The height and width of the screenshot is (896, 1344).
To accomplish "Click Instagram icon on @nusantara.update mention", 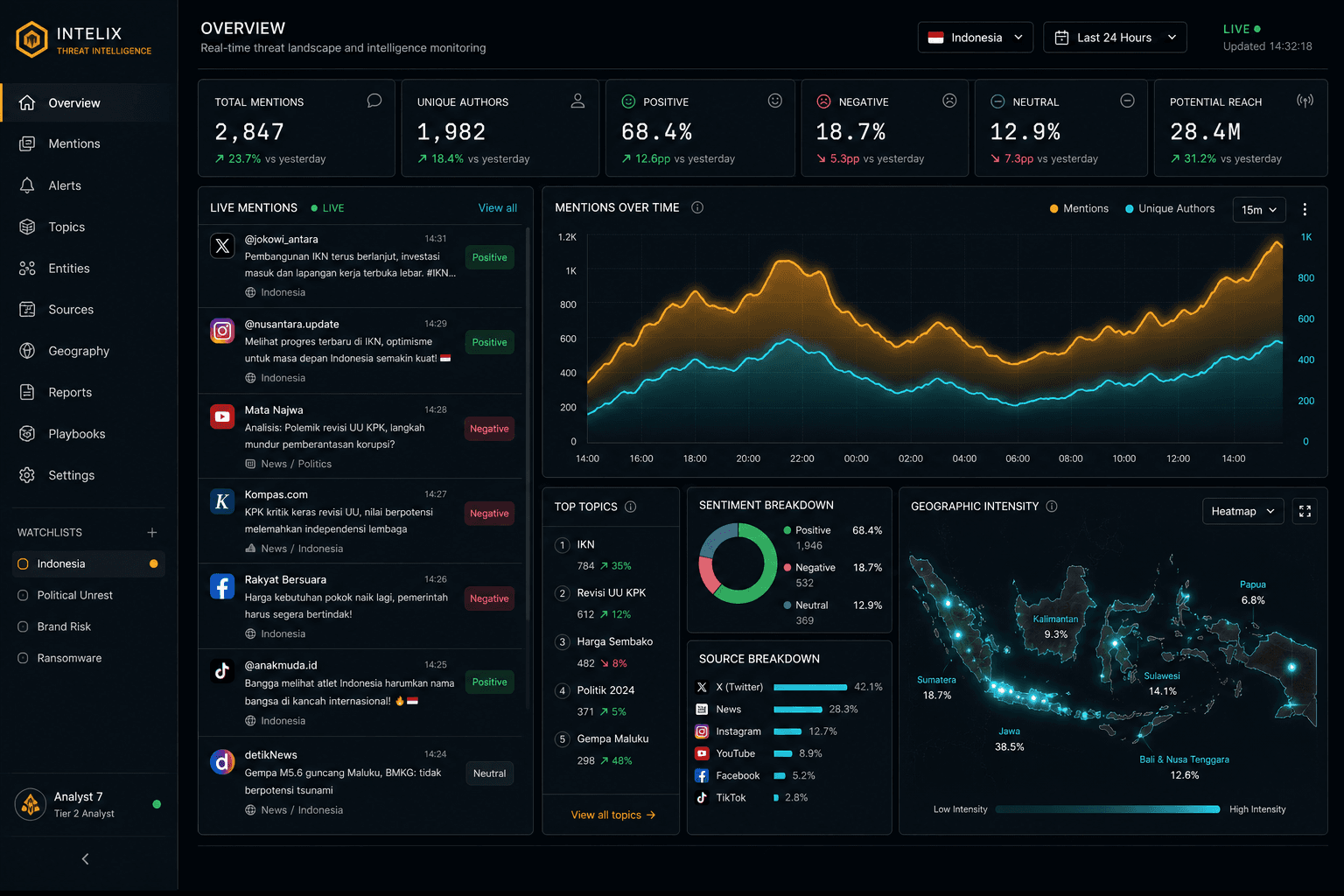I will tap(222, 331).
